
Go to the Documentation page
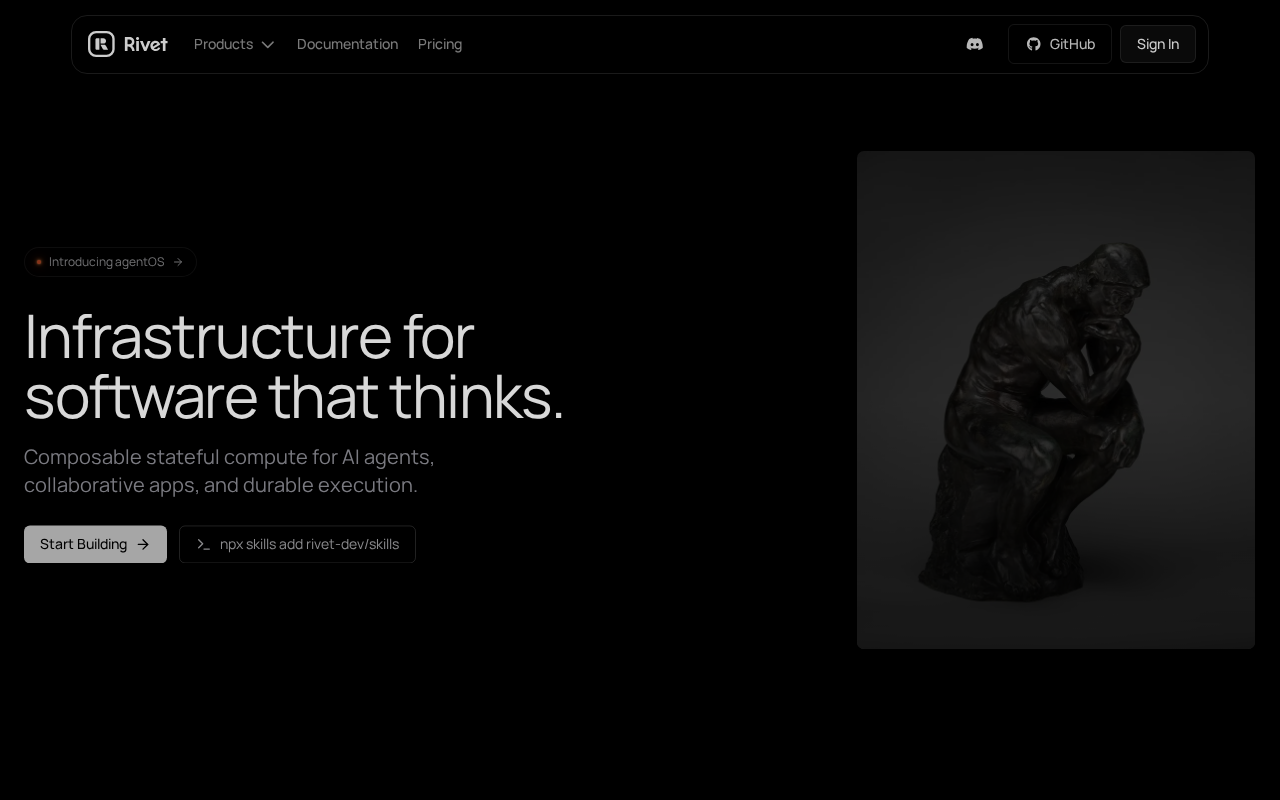pos(347,44)
